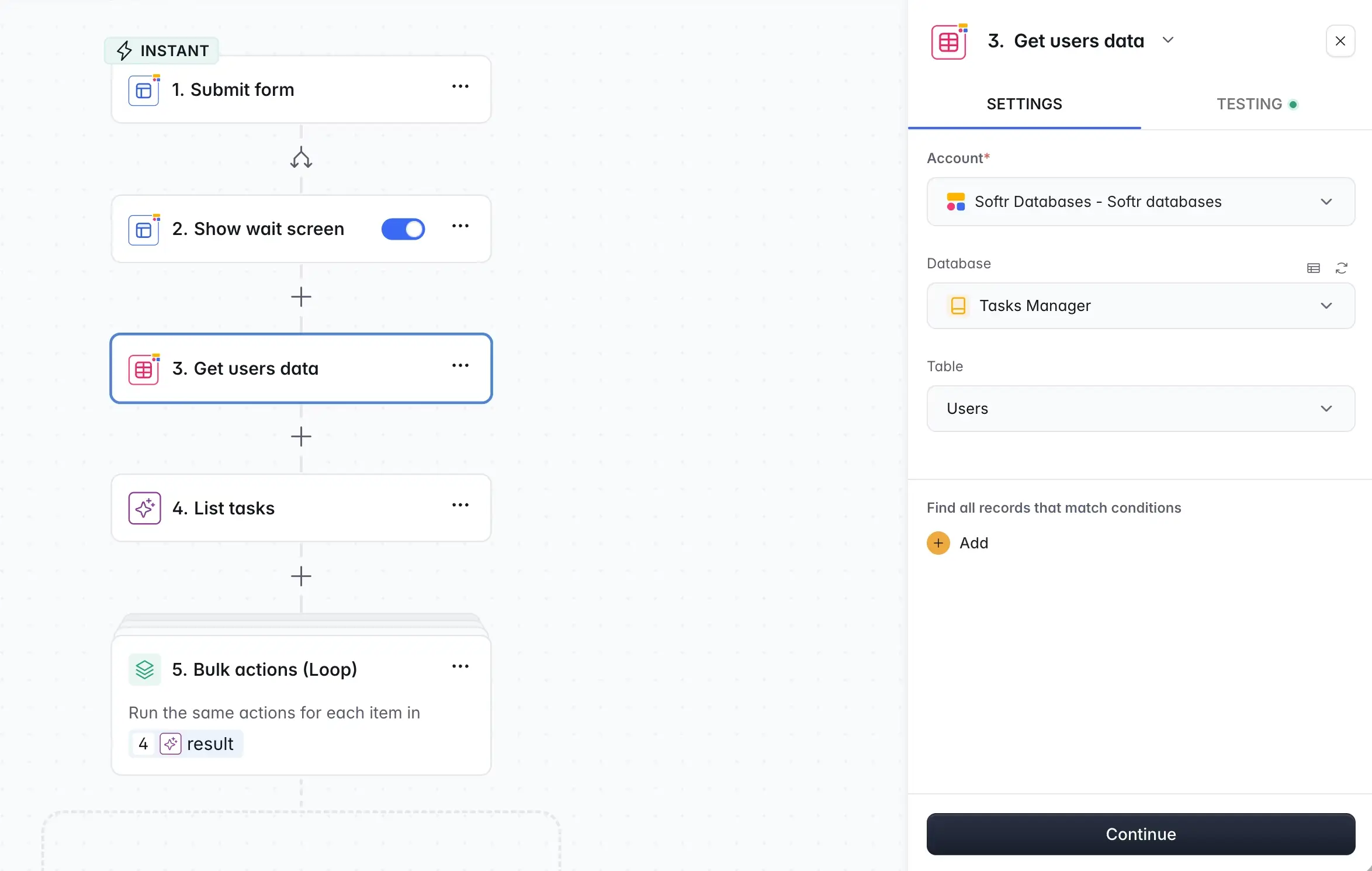The height and width of the screenshot is (871, 1372).
Task: Open the options menu on List tasks step
Action: pos(460,504)
